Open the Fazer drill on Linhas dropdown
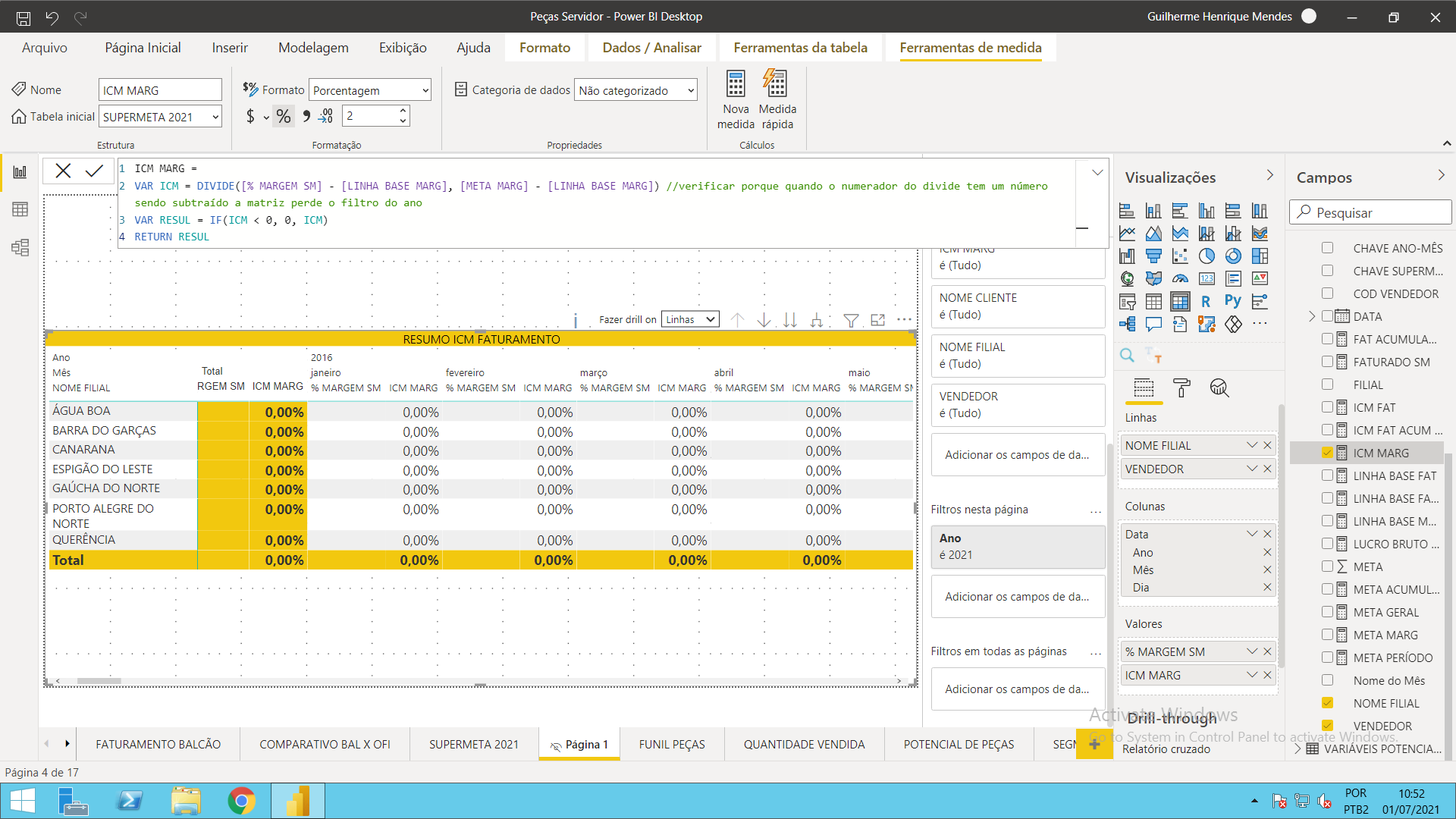The width and height of the screenshot is (1456, 819). point(690,319)
